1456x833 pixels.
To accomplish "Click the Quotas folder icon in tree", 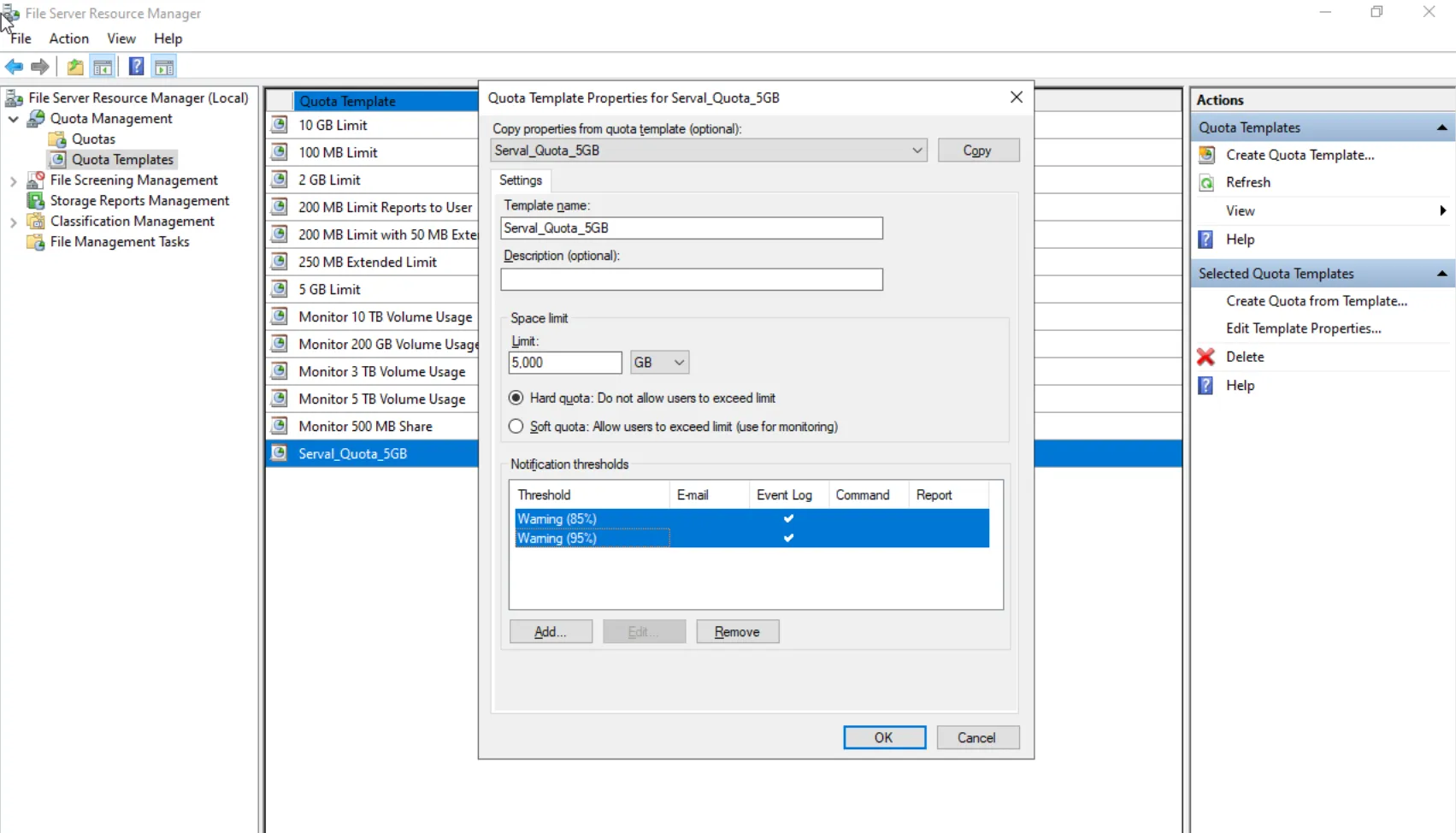I will 57,139.
